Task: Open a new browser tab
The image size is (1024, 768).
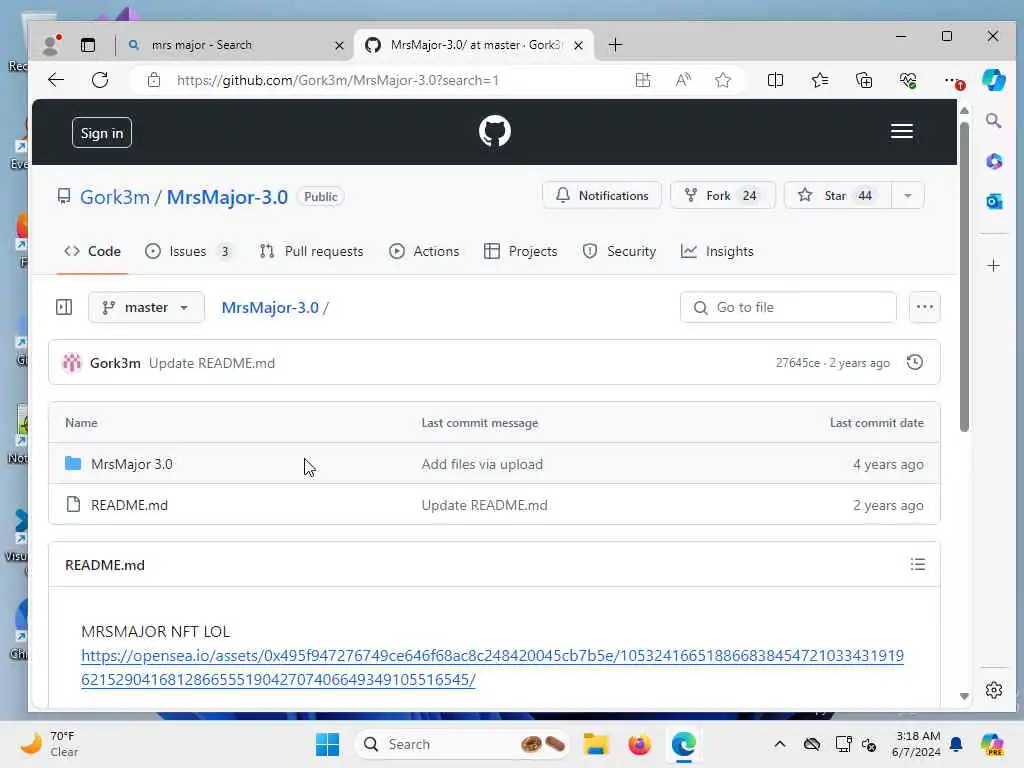Action: [615, 44]
